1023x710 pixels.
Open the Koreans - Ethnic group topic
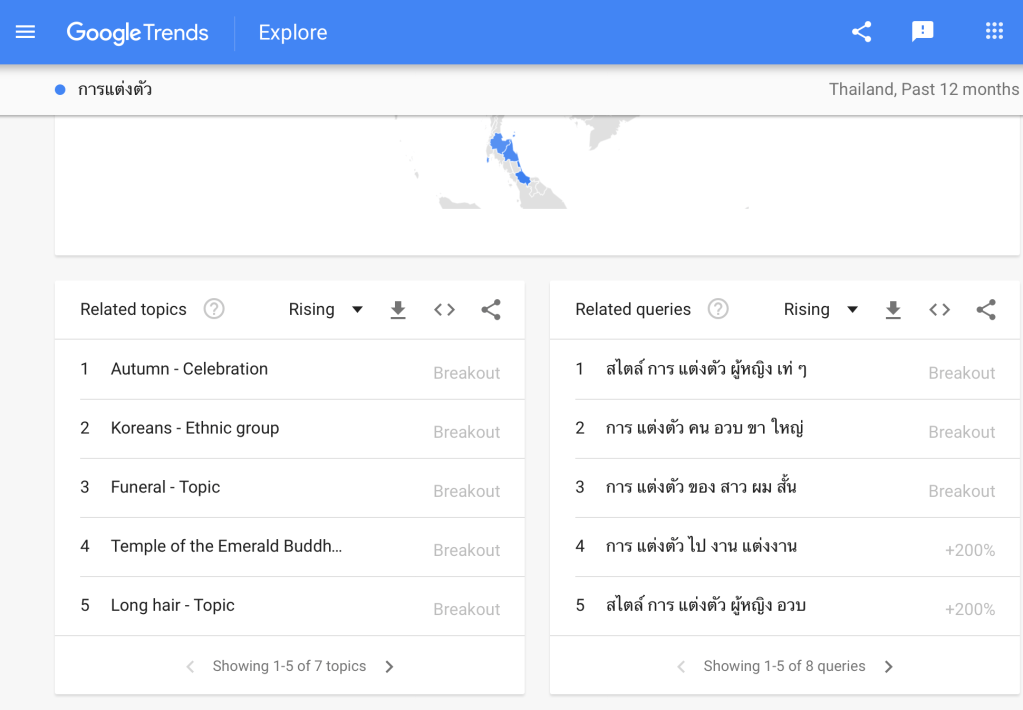click(x=195, y=428)
